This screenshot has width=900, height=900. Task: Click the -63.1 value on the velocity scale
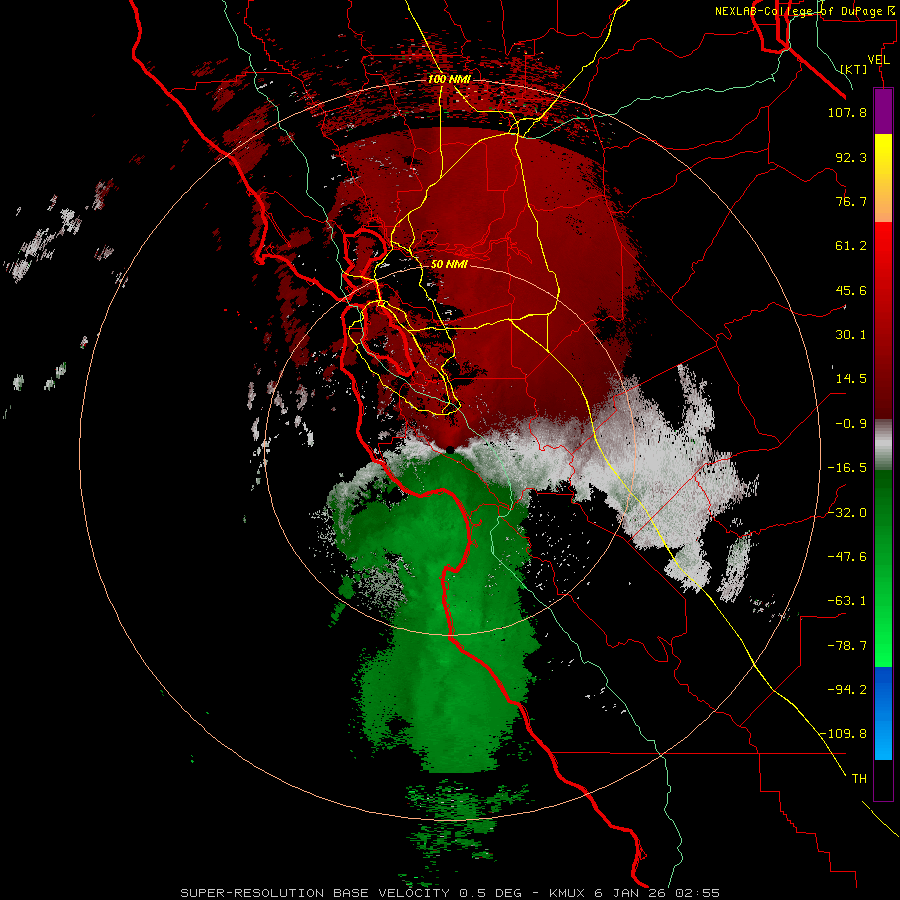(847, 601)
